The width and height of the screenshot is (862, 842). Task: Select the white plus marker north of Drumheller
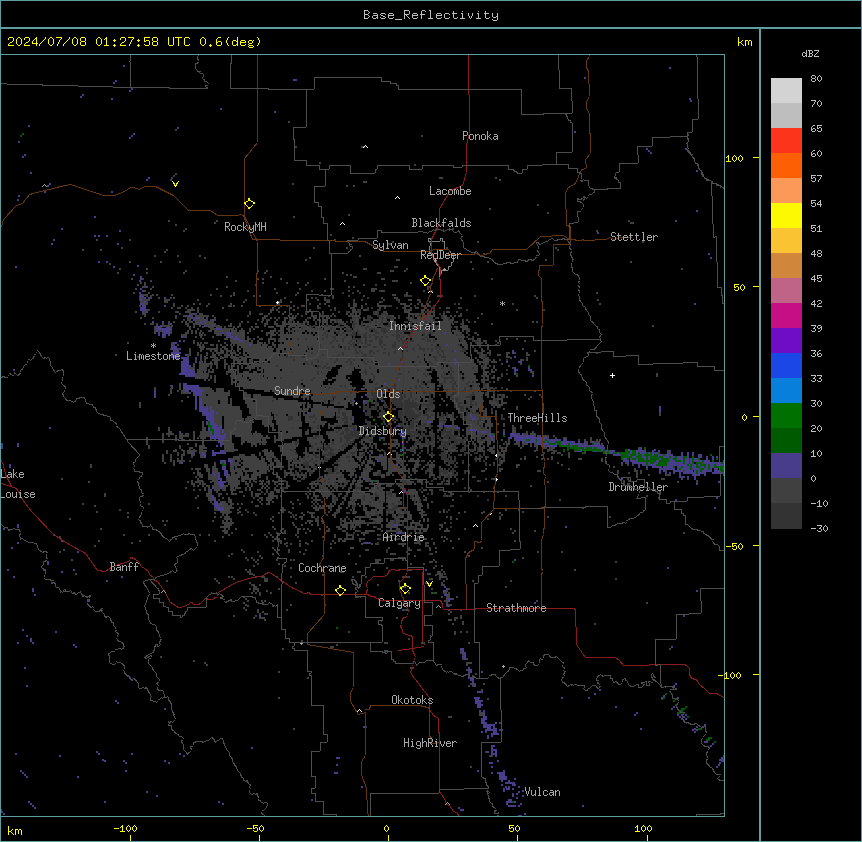pyautogui.click(x=612, y=375)
